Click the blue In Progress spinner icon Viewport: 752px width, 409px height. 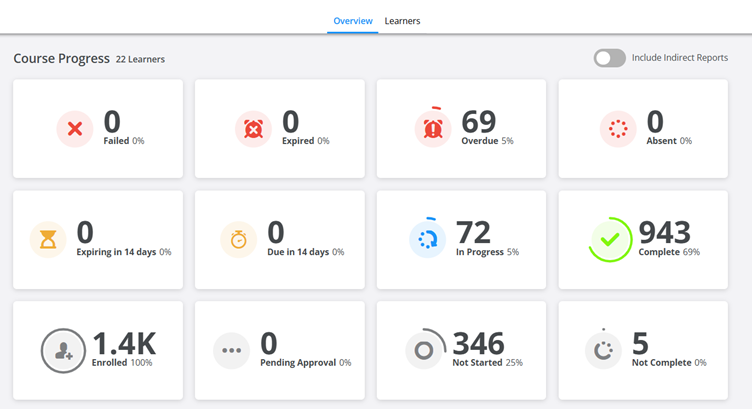tap(427, 240)
